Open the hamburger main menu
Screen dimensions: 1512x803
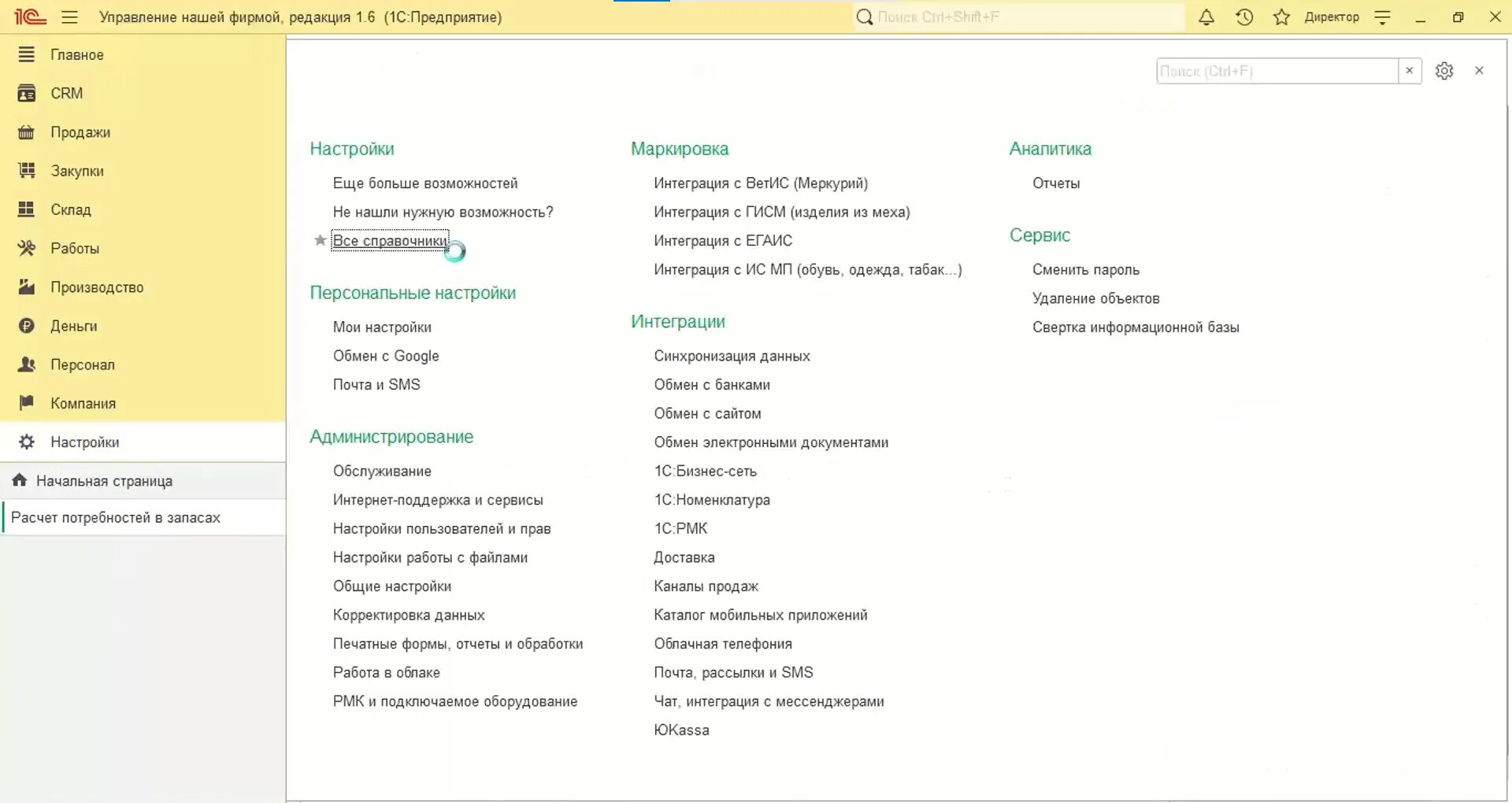point(70,17)
